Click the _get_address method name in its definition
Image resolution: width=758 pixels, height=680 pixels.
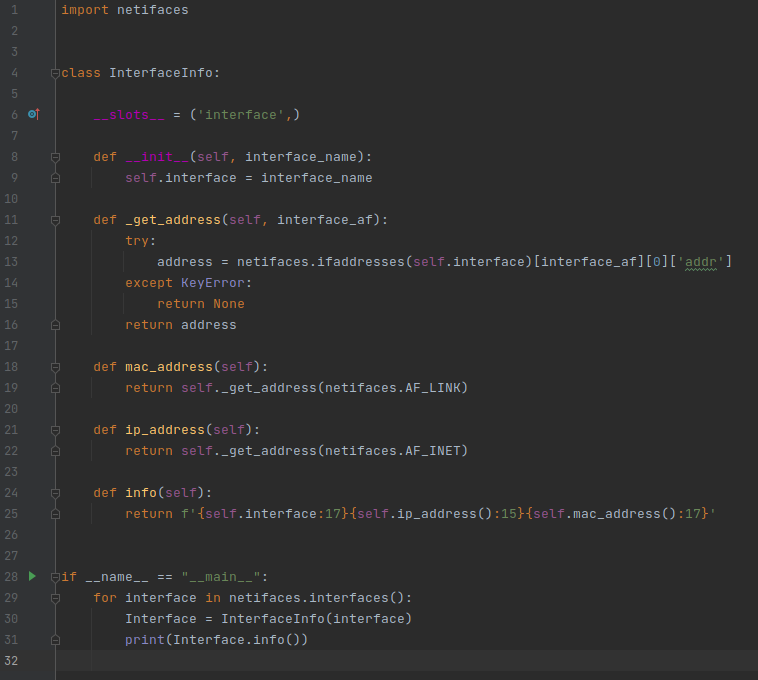173,220
